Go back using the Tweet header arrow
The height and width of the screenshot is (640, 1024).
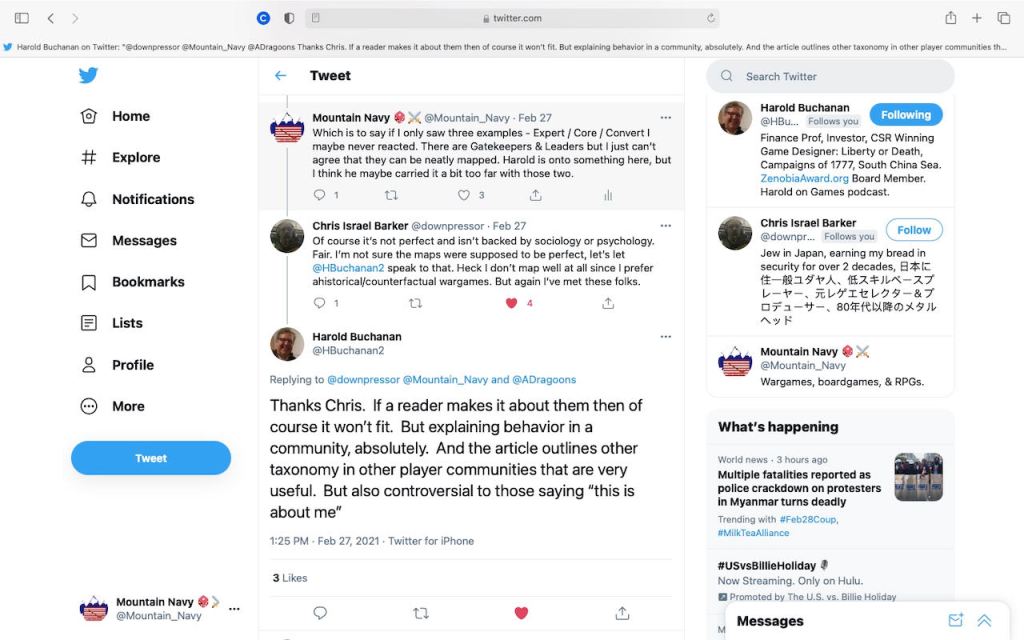(x=281, y=76)
